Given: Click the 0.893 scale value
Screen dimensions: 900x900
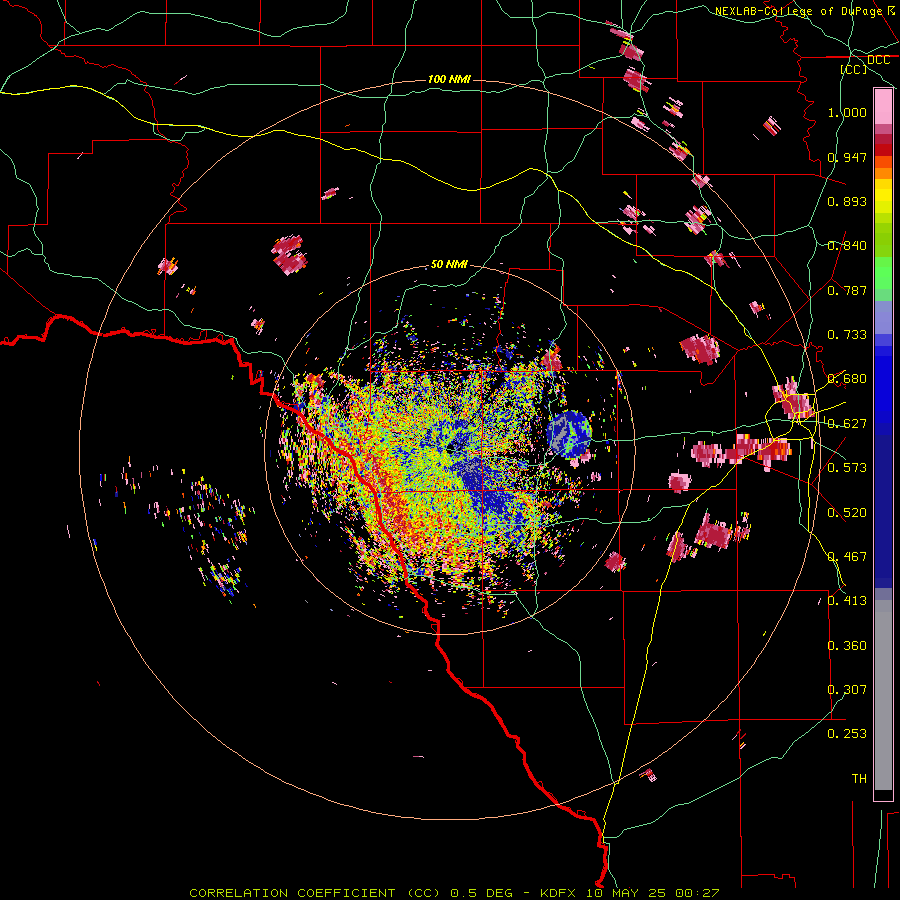Looking at the screenshot, I should pyautogui.click(x=847, y=201).
